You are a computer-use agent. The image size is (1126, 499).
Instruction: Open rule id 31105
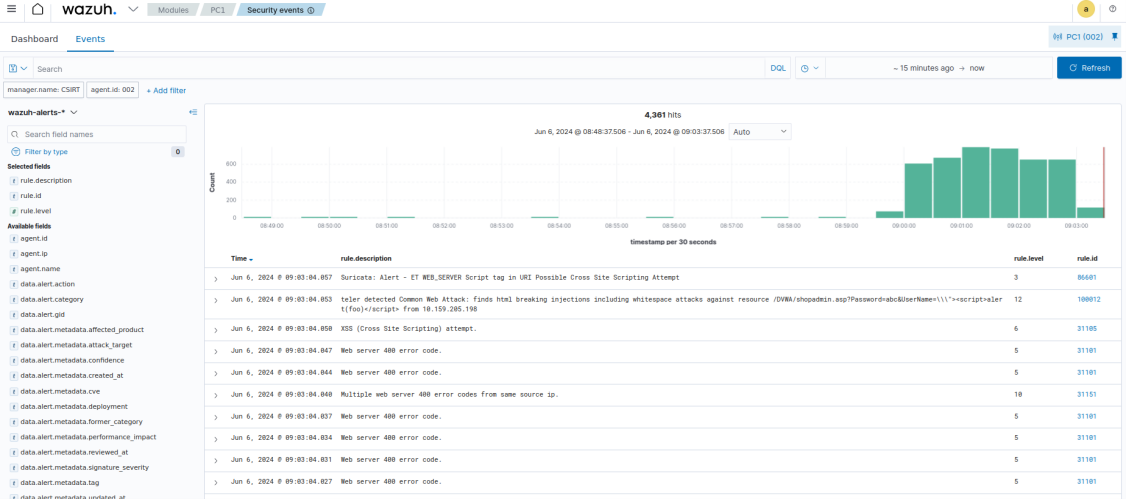click(x=1087, y=329)
